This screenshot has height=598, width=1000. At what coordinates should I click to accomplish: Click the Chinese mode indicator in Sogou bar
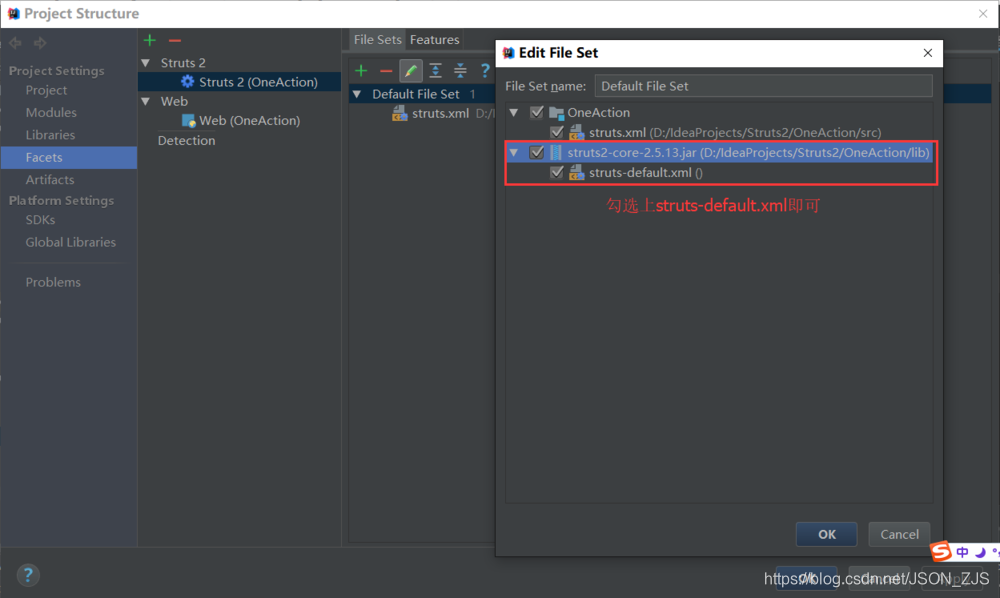(962, 552)
